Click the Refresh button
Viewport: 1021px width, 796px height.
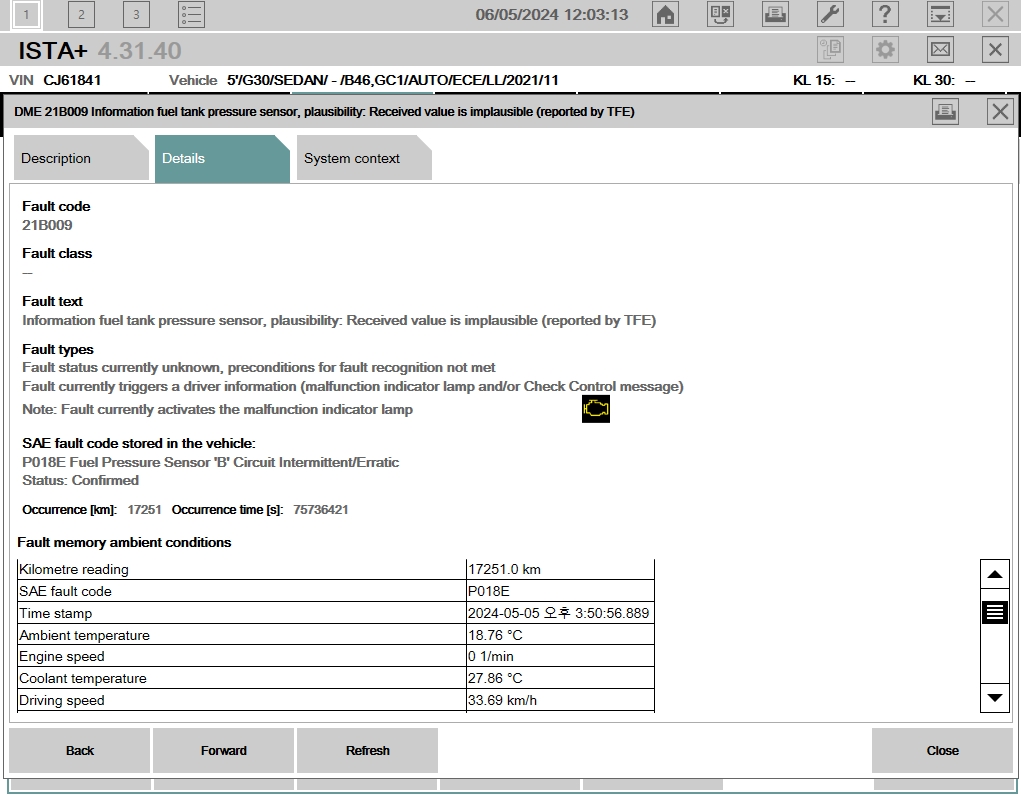[367, 750]
